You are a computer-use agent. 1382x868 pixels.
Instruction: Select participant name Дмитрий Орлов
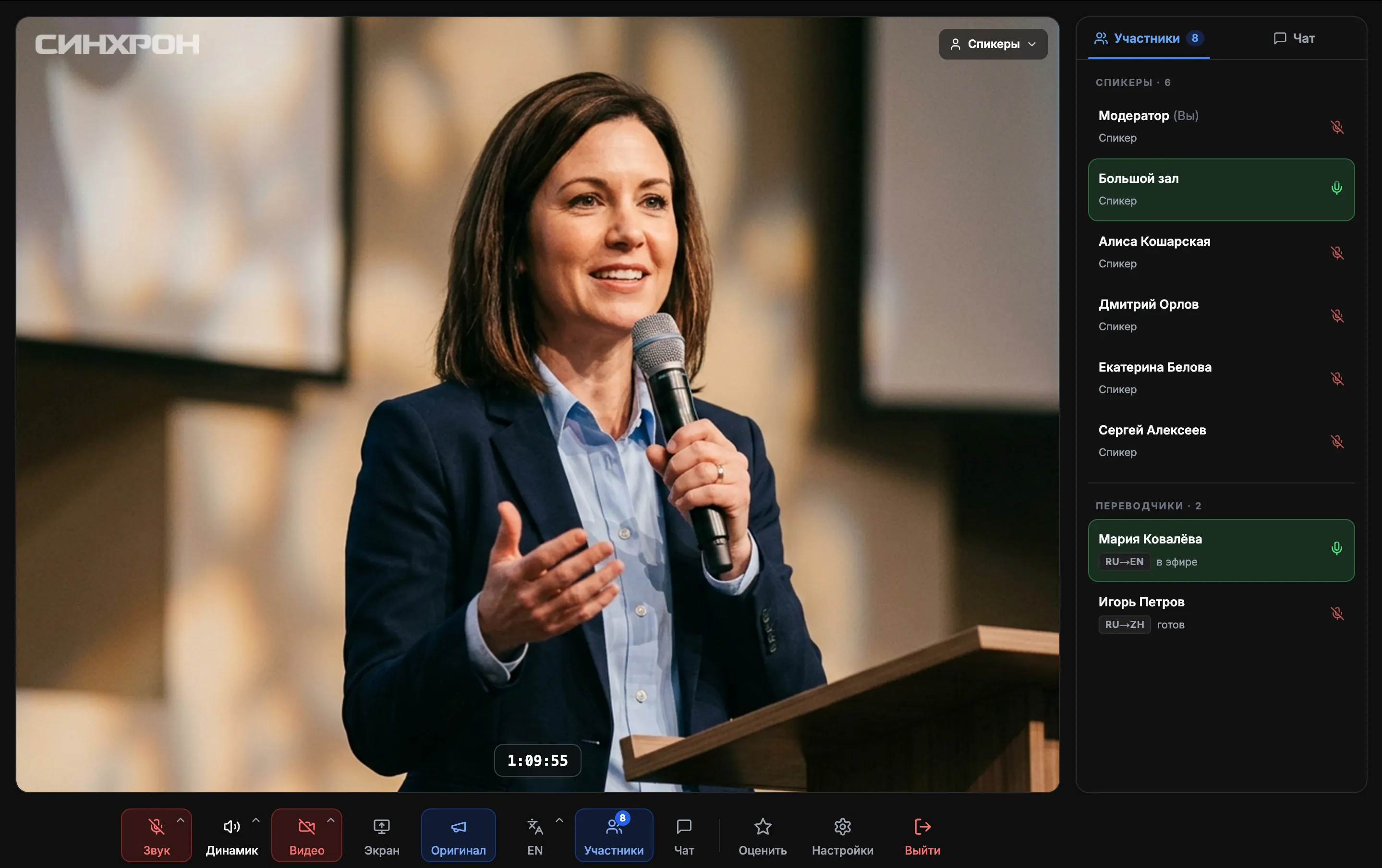1149,304
